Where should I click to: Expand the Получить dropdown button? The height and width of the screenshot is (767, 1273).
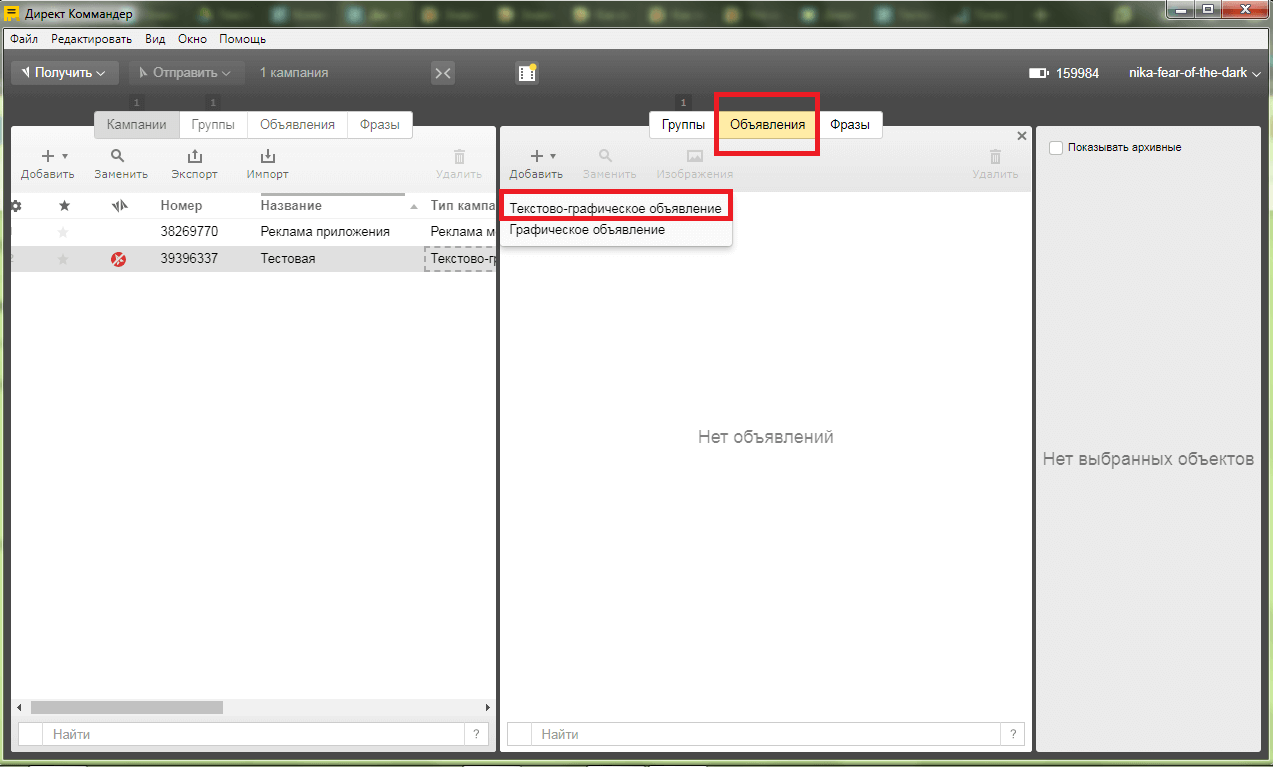point(64,73)
